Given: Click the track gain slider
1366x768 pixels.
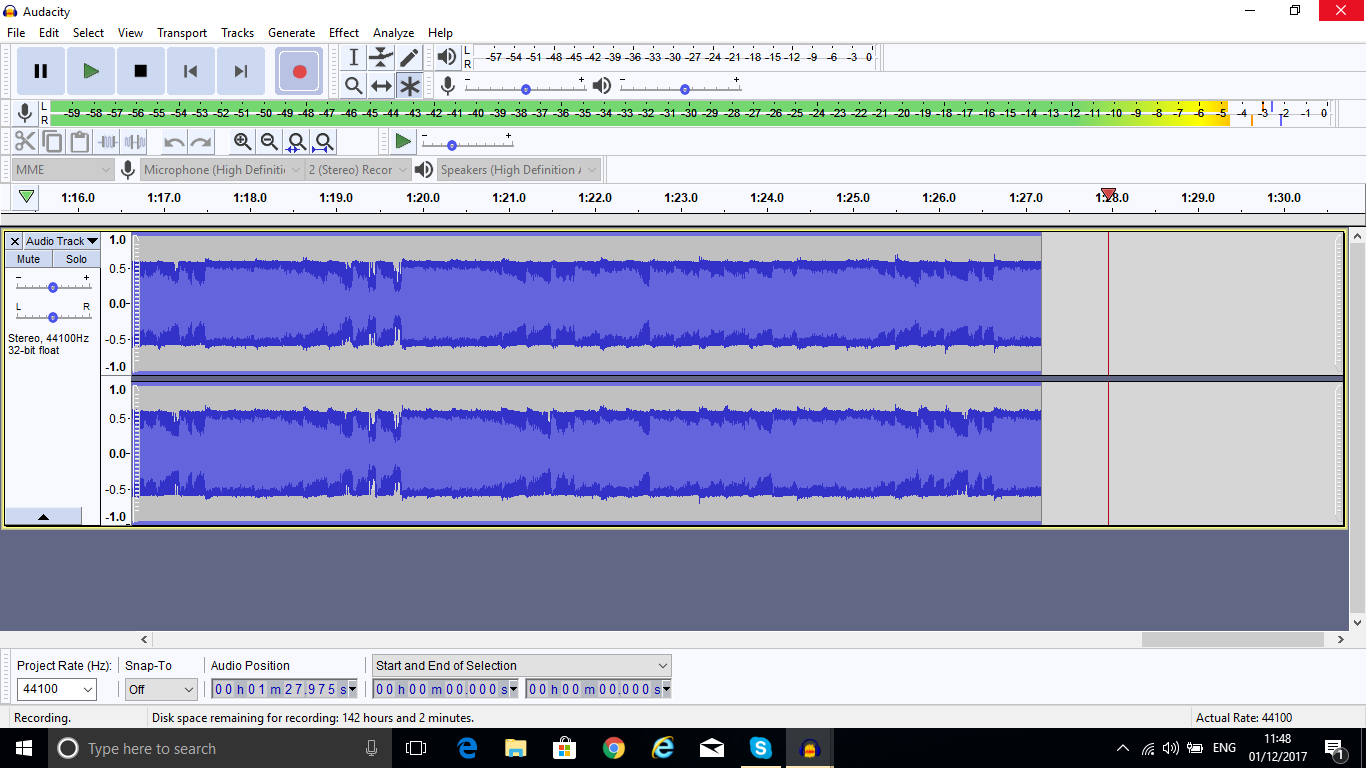Looking at the screenshot, I should tap(51, 287).
